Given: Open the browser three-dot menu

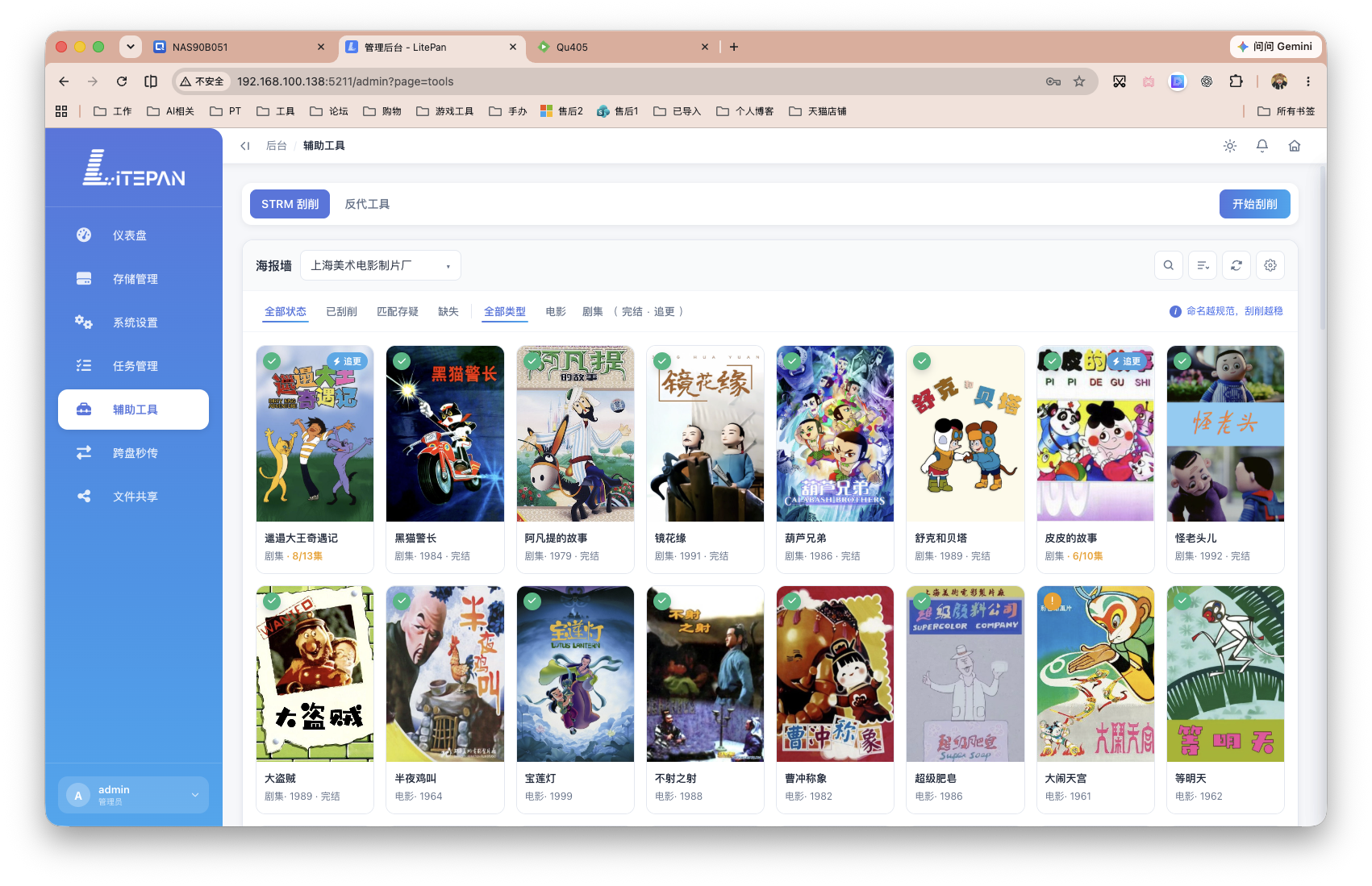Looking at the screenshot, I should pyautogui.click(x=1308, y=81).
